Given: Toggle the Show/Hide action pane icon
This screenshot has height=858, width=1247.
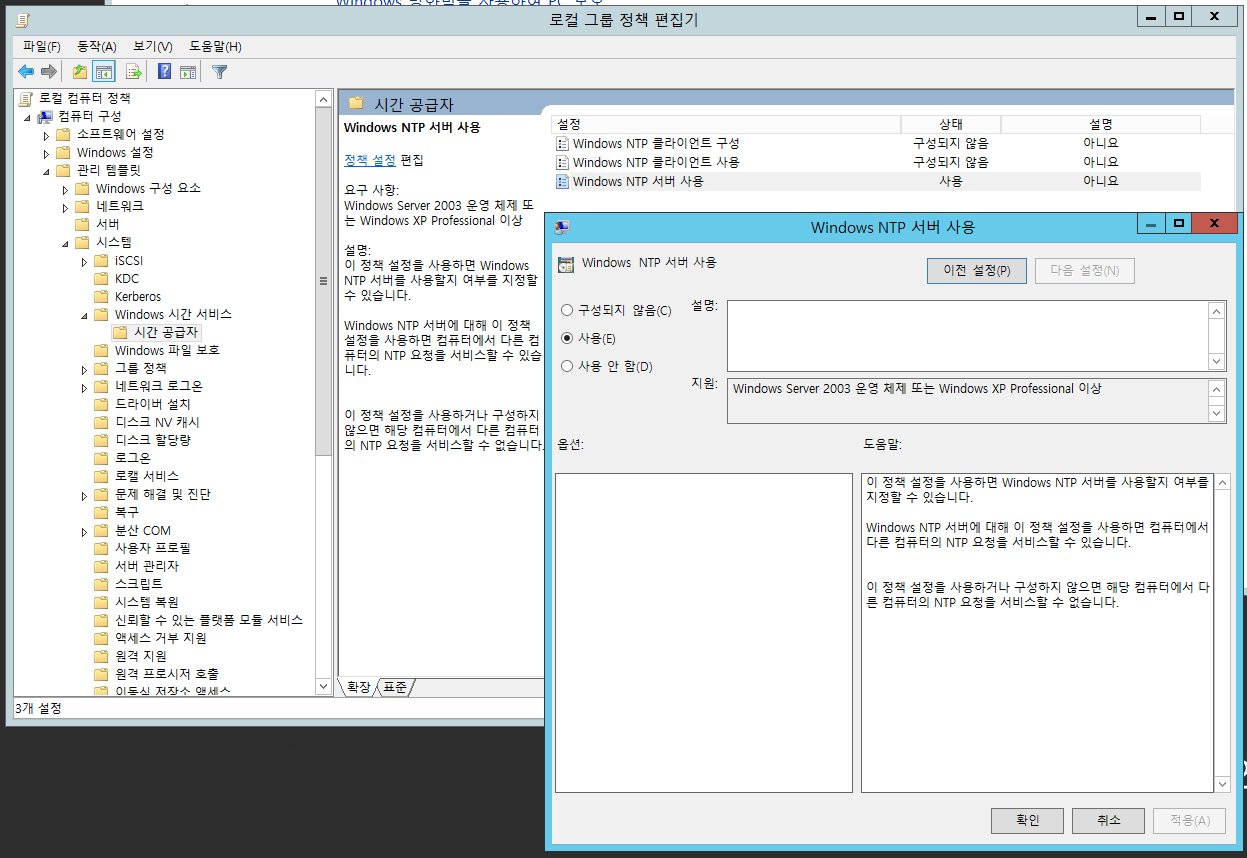Looking at the screenshot, I should 188,71.
